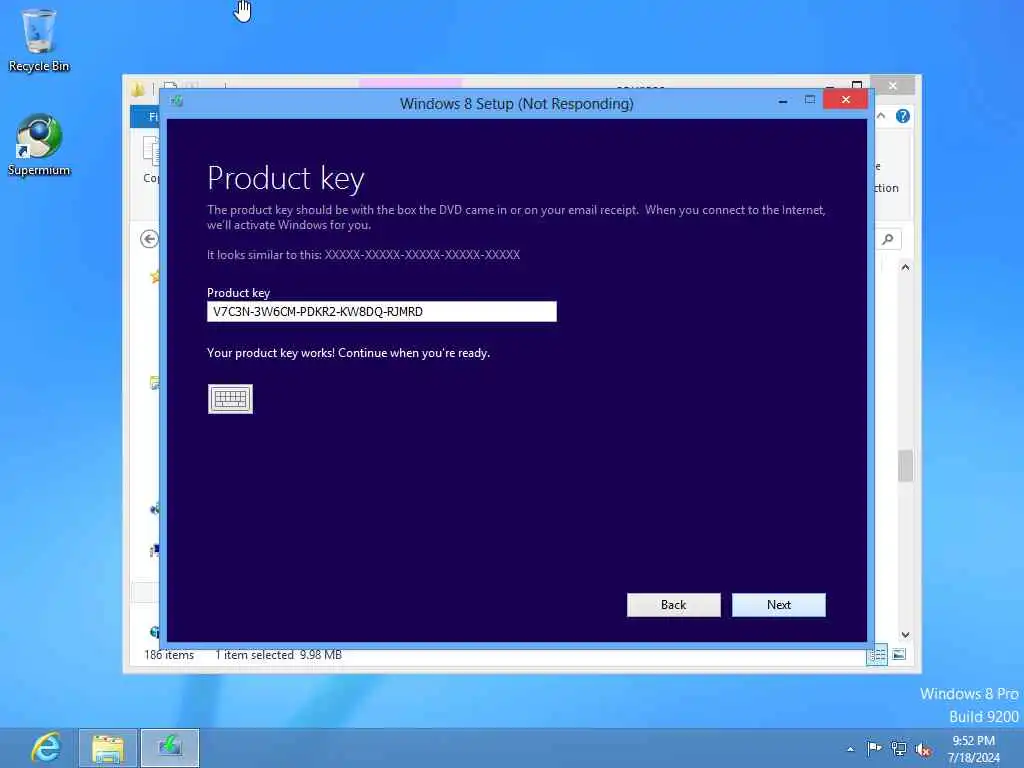1024x768 pixels.
Task: Collapse the Explorer ribbon chevron
Action: tap(881, 116)
